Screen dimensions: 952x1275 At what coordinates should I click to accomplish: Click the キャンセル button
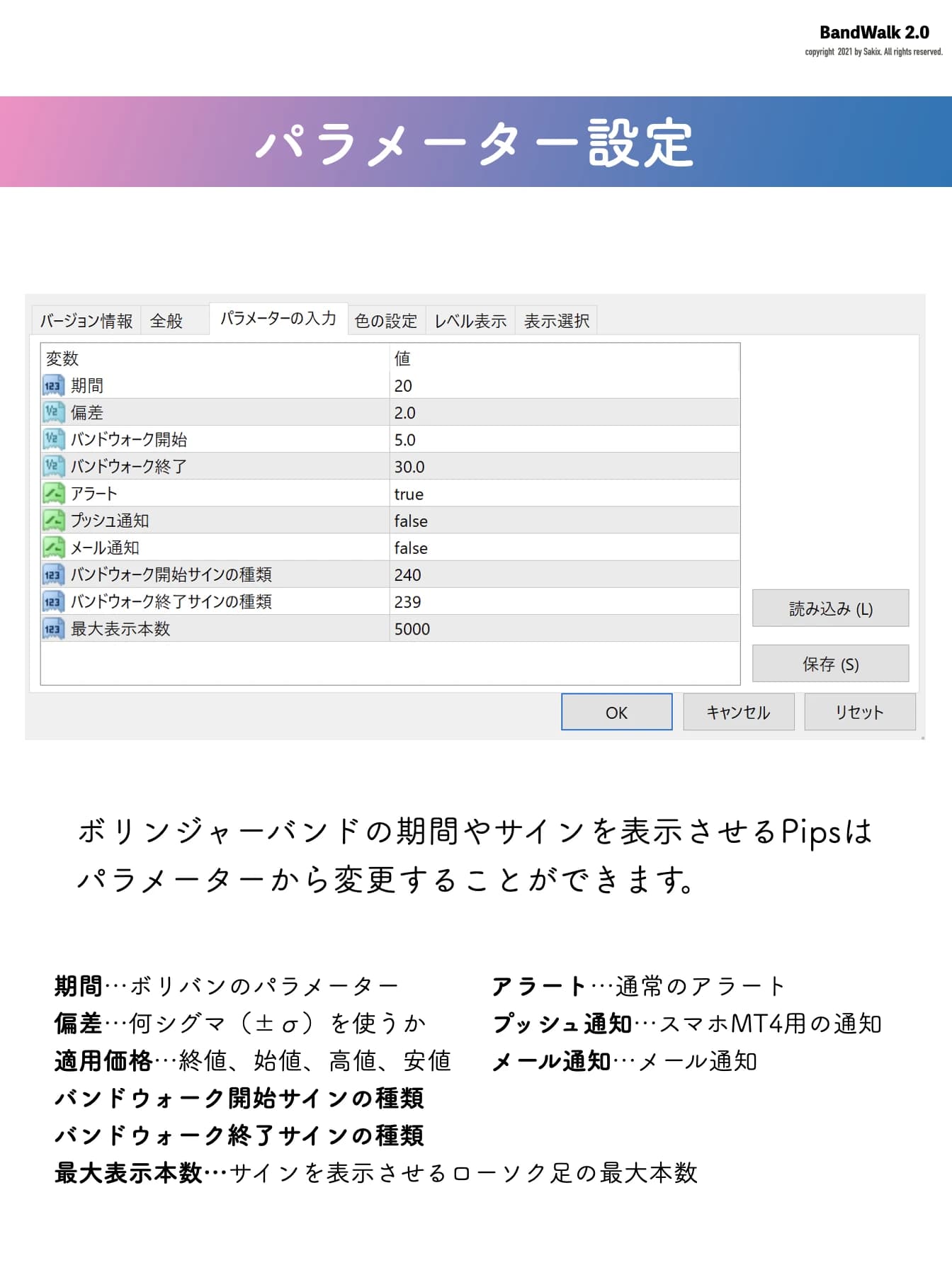coord(738,712)
